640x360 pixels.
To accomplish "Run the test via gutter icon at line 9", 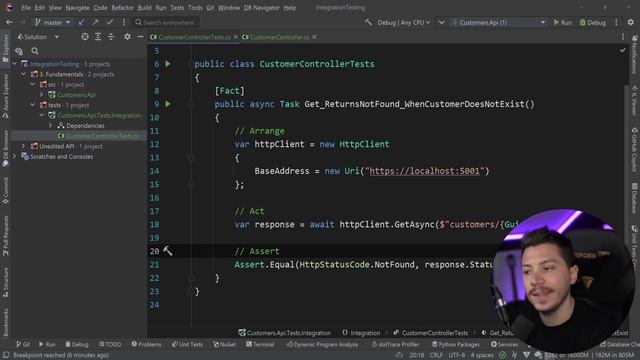I will (x=168, y=104).
